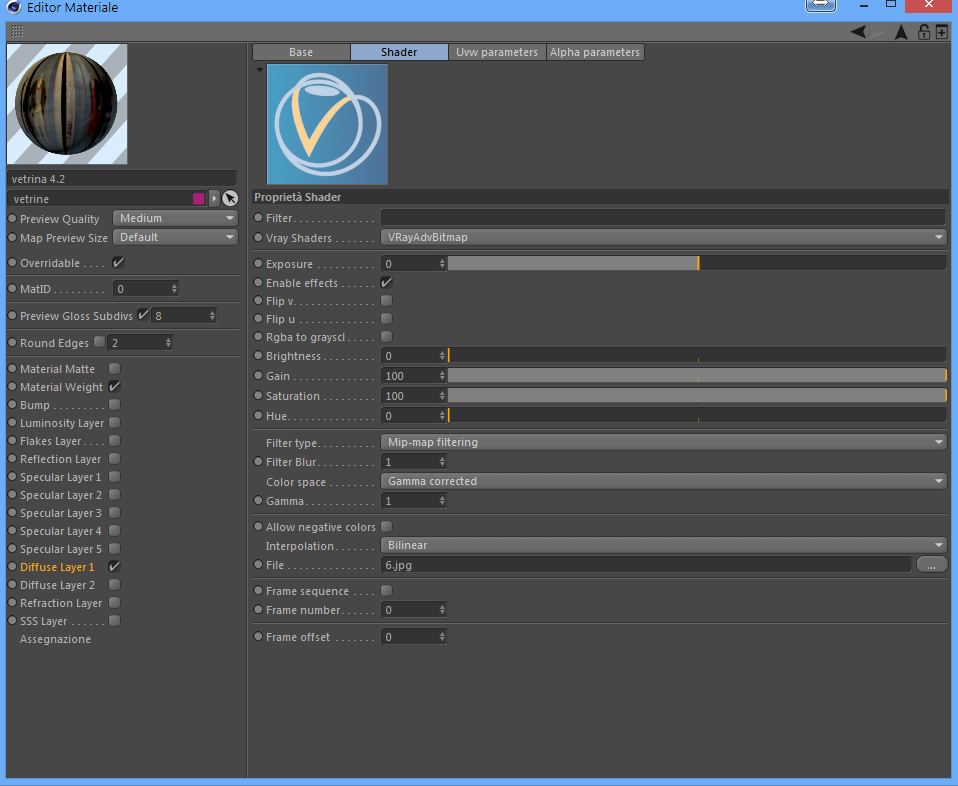Click the small arrow beside the layer color
This screenshot has height=786, width=958.
[x=214, y=199]
